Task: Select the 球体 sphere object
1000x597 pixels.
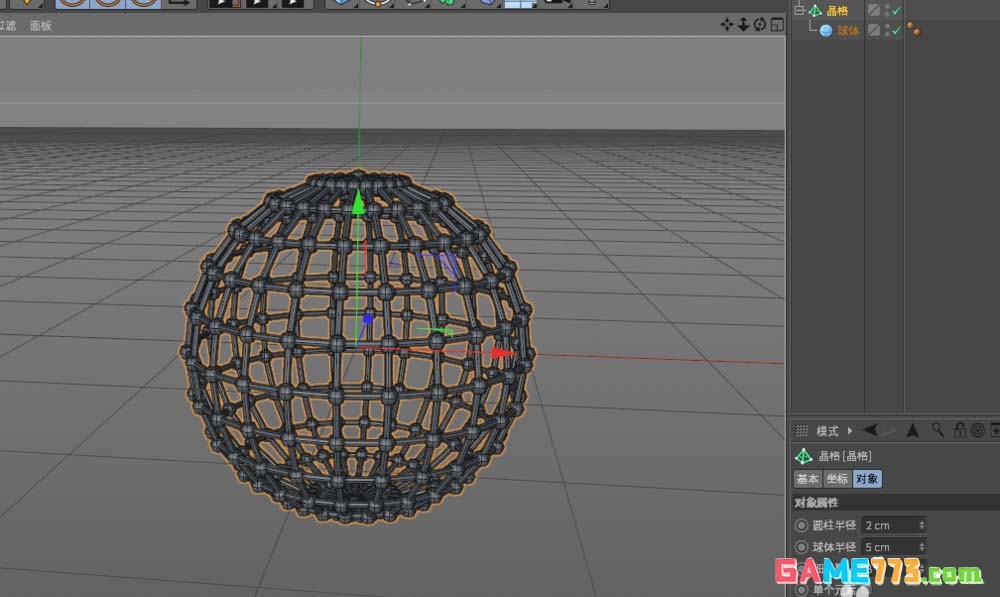Action: [x=848, y=31]
